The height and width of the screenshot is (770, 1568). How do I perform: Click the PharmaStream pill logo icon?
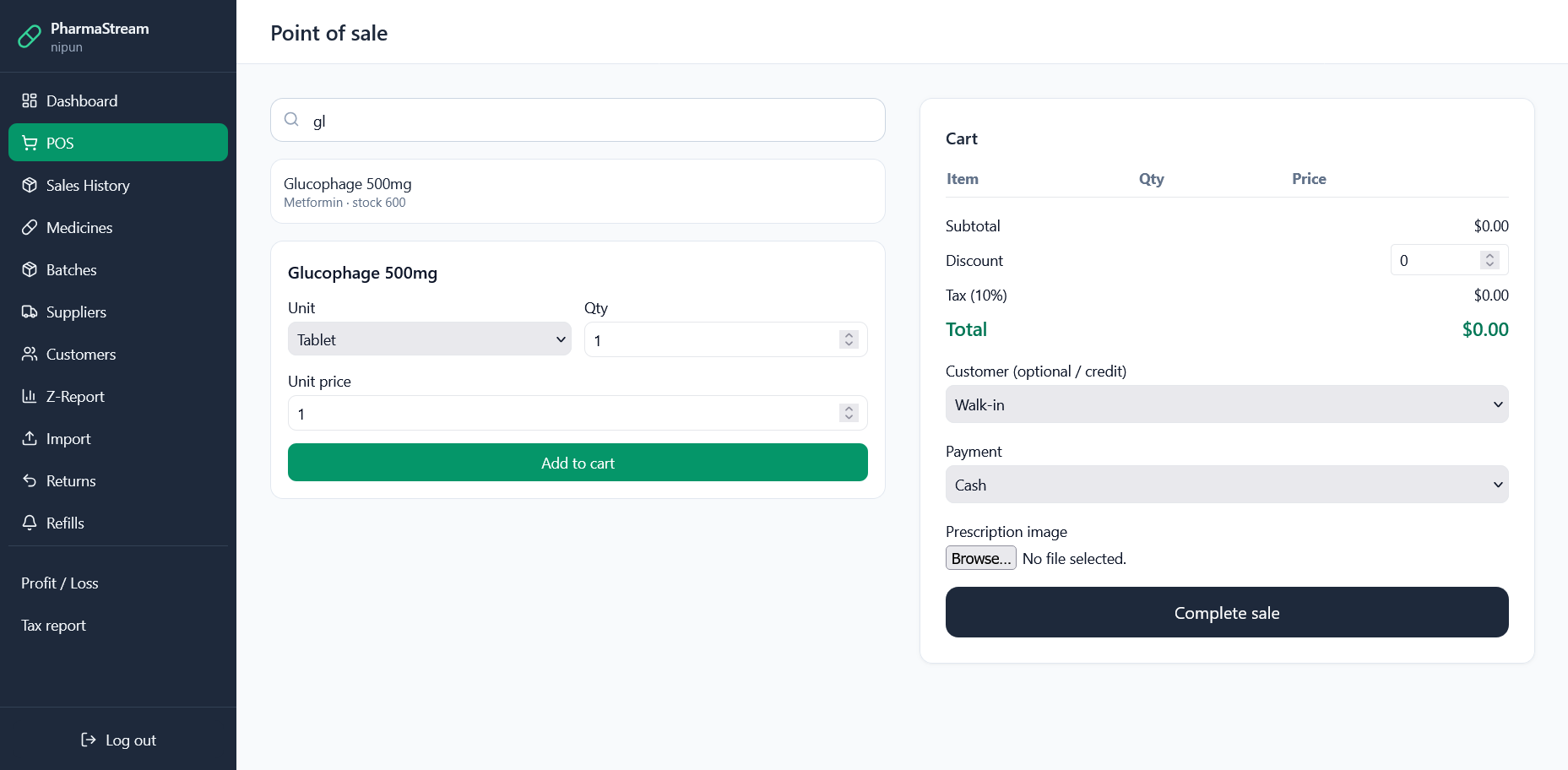pos(30,36)
